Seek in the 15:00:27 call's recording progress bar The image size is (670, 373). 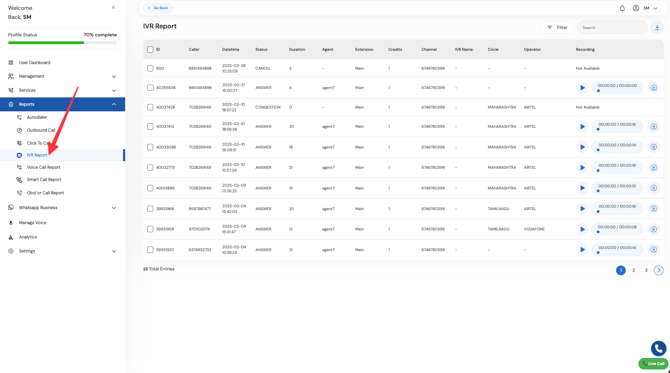tap(617, 91)
